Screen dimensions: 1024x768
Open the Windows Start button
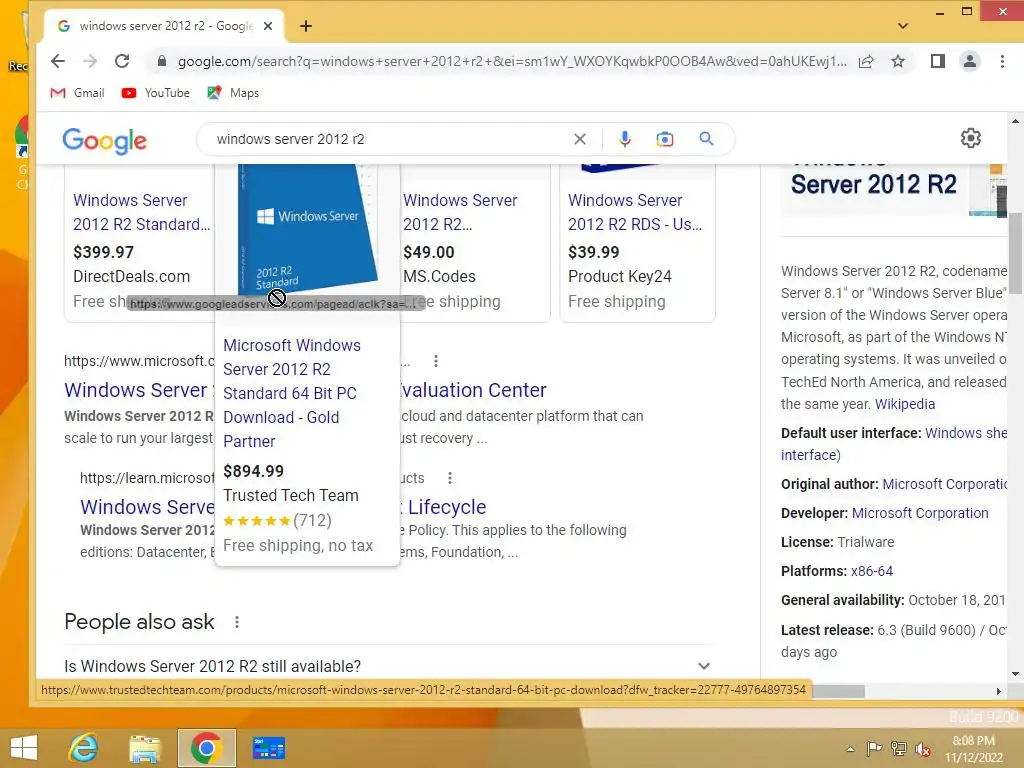24,748
